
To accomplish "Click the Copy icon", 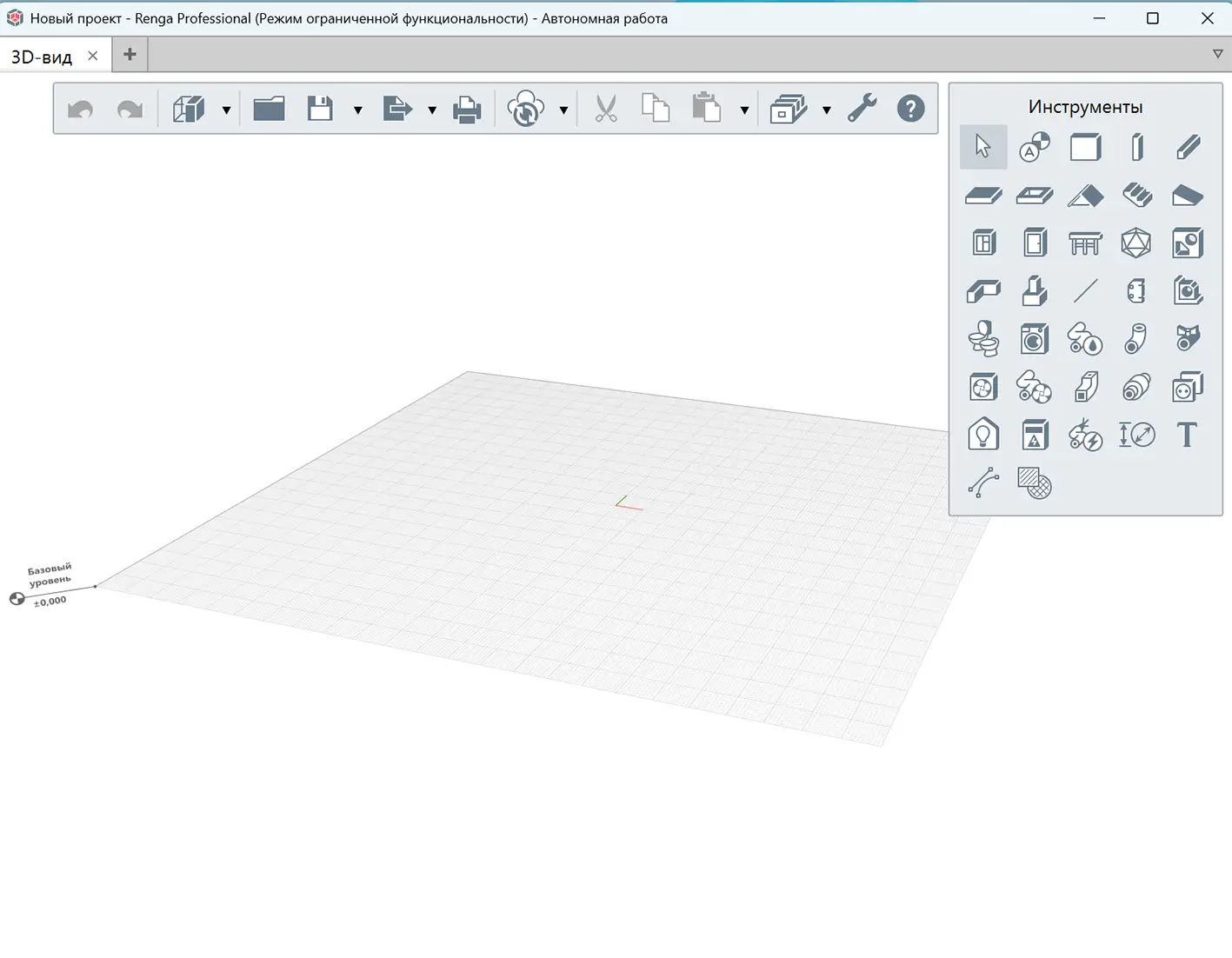I will tap(656, 109).
